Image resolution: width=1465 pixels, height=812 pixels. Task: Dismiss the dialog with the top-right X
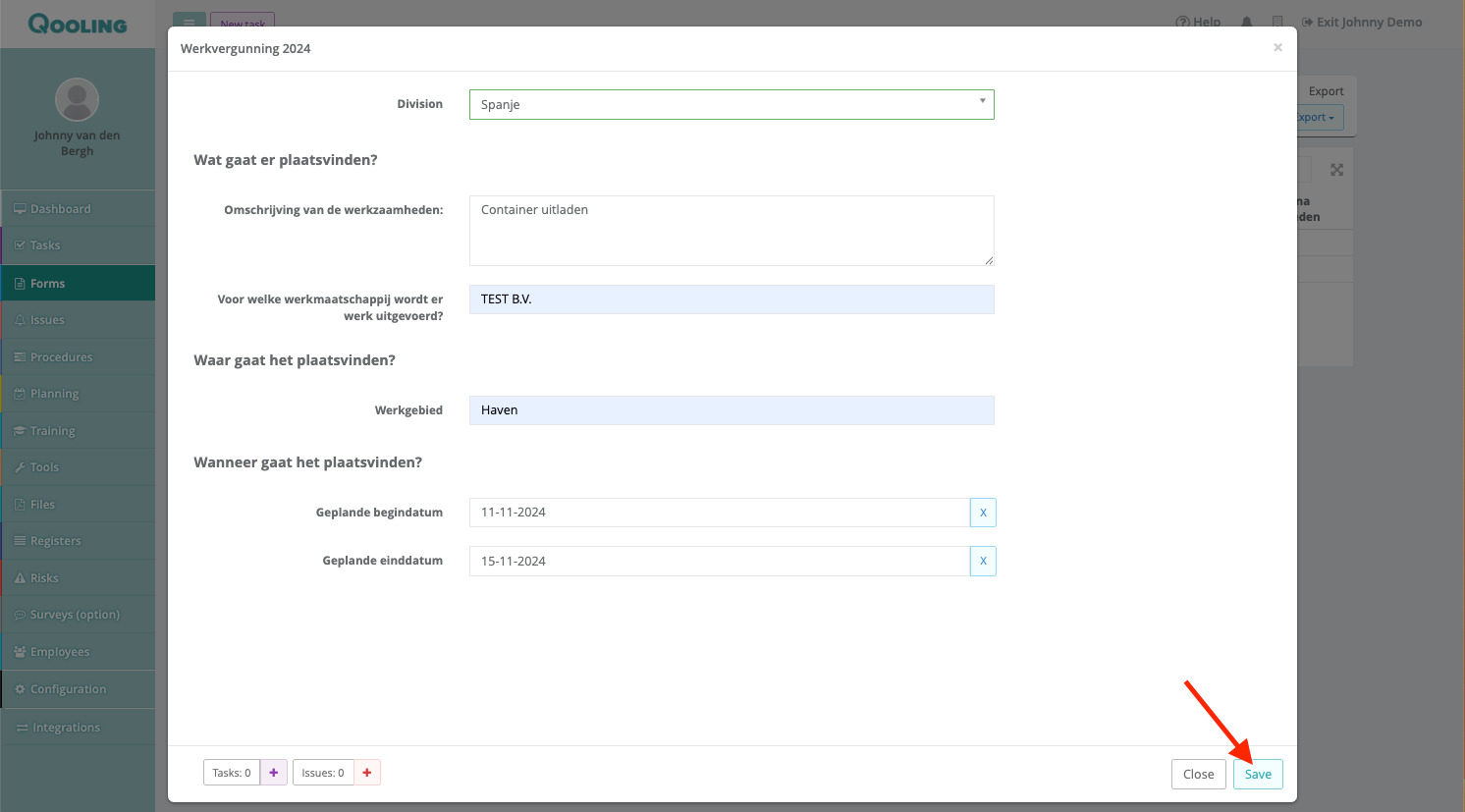(1277, 47)
